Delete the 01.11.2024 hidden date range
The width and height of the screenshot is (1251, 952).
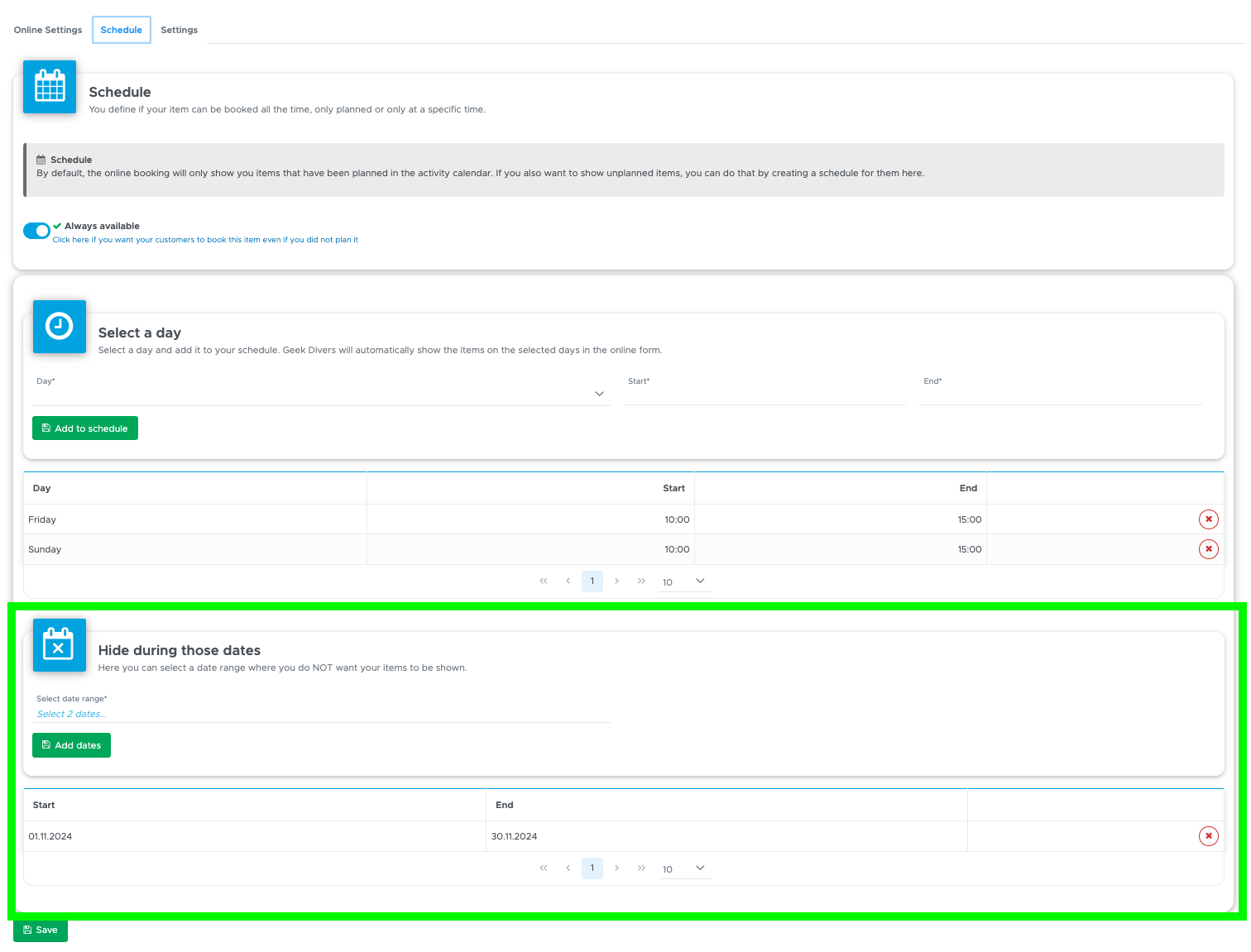click(x=1209, y=836)
